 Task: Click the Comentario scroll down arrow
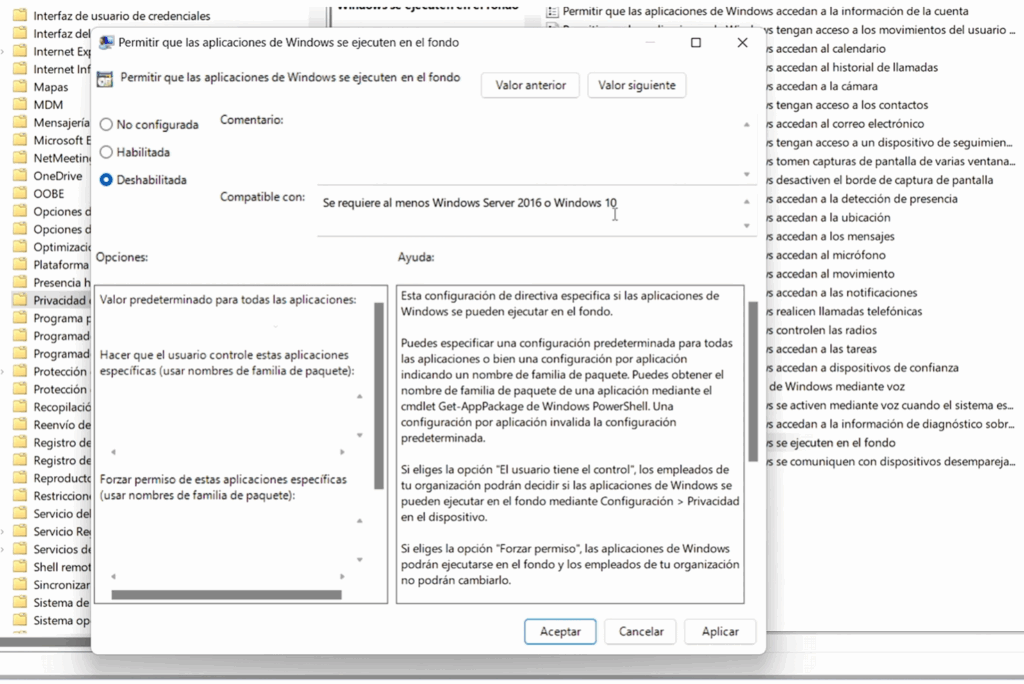[x=746, y=174]
